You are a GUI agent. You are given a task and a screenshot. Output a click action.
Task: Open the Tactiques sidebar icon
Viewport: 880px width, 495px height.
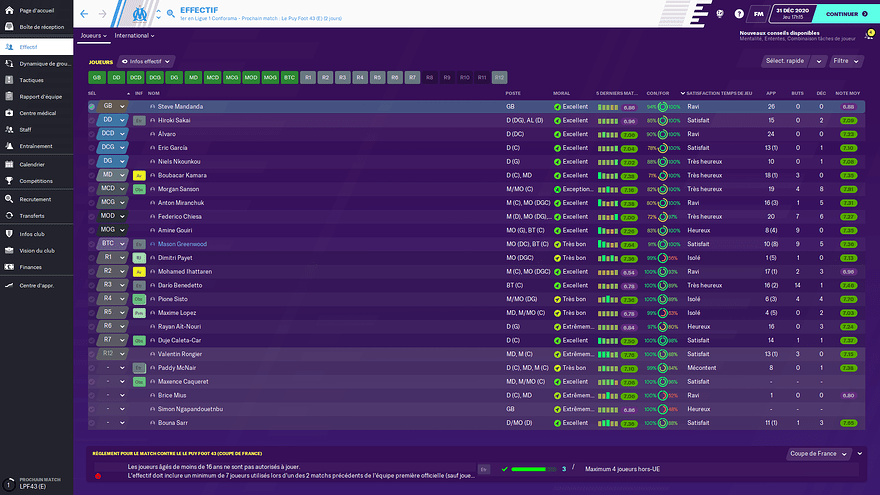click(8, 80)
